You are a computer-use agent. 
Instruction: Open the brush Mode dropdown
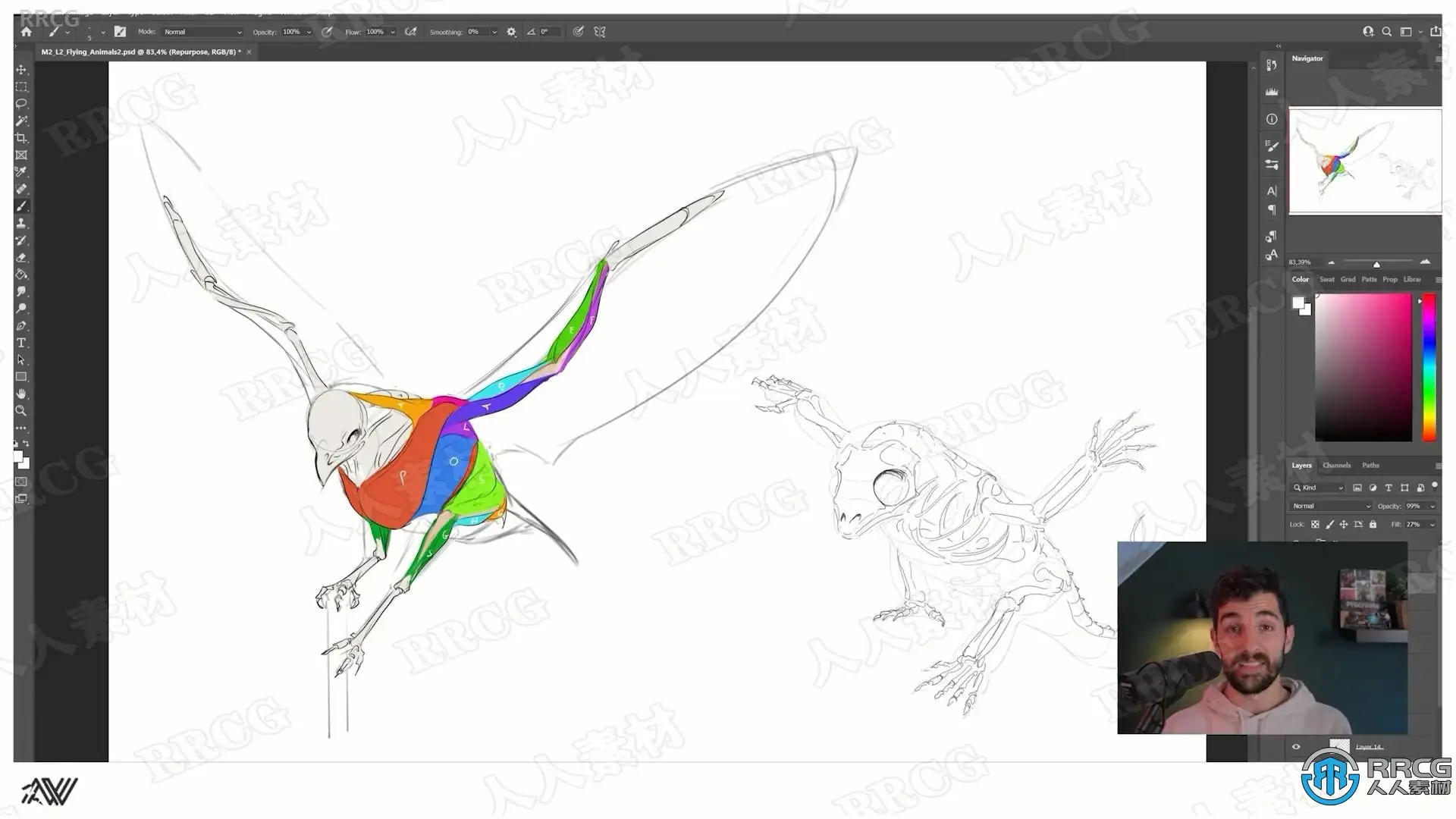pyautogui.click(x=202, y=32)
